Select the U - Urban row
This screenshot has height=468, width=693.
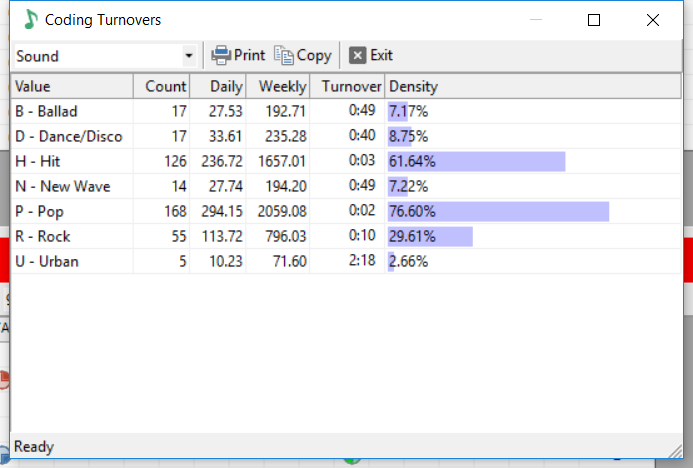click(346, 261)
